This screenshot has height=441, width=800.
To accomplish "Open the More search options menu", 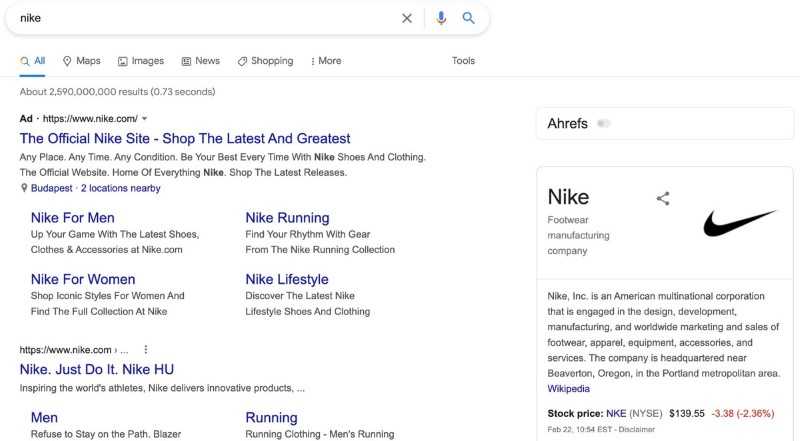I will 326,61.
